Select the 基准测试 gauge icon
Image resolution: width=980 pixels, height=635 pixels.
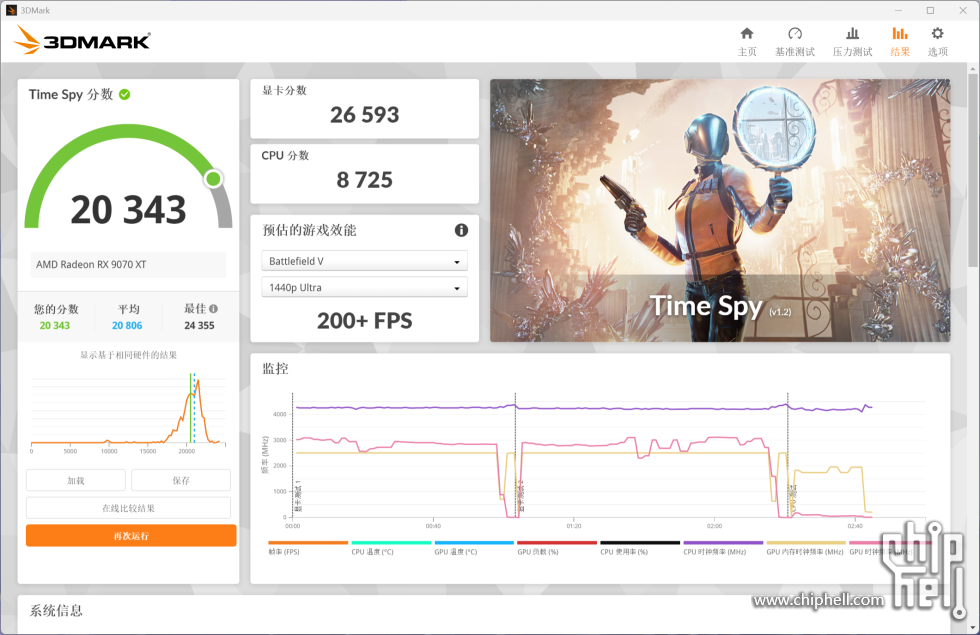(x=794, y=40)
